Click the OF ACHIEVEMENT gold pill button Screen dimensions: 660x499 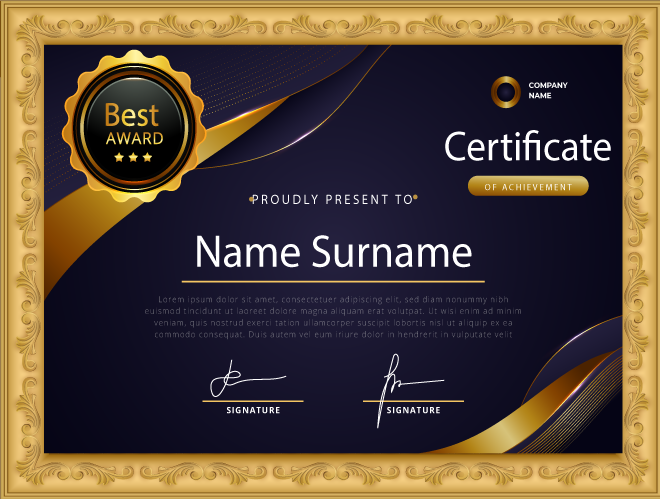528,186
